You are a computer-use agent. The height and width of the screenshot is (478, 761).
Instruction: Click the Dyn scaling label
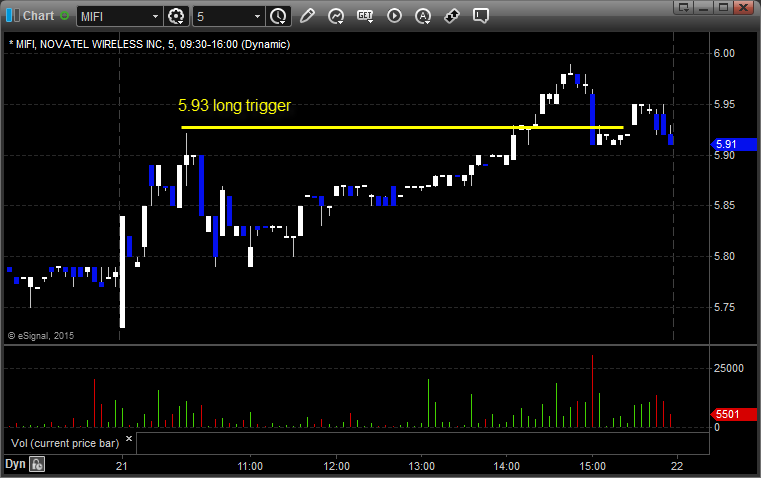pyautogui.click(x=15, y=464)
